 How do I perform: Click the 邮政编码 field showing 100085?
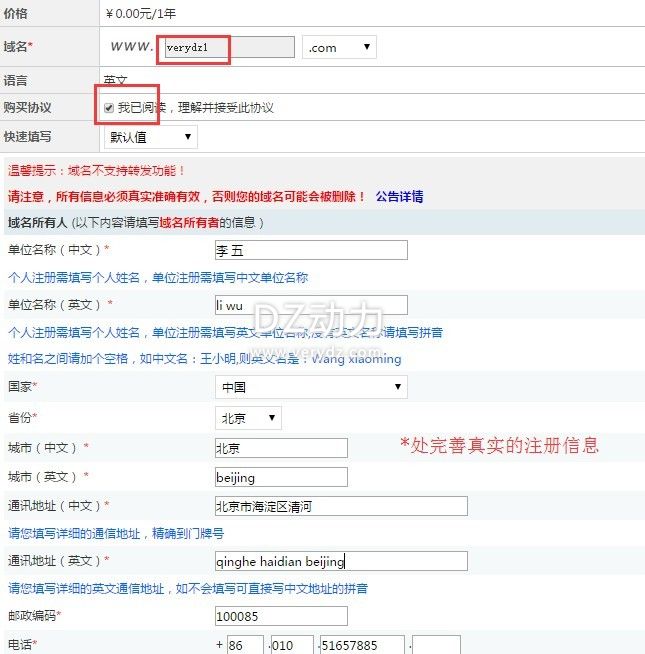click(281, 617)
